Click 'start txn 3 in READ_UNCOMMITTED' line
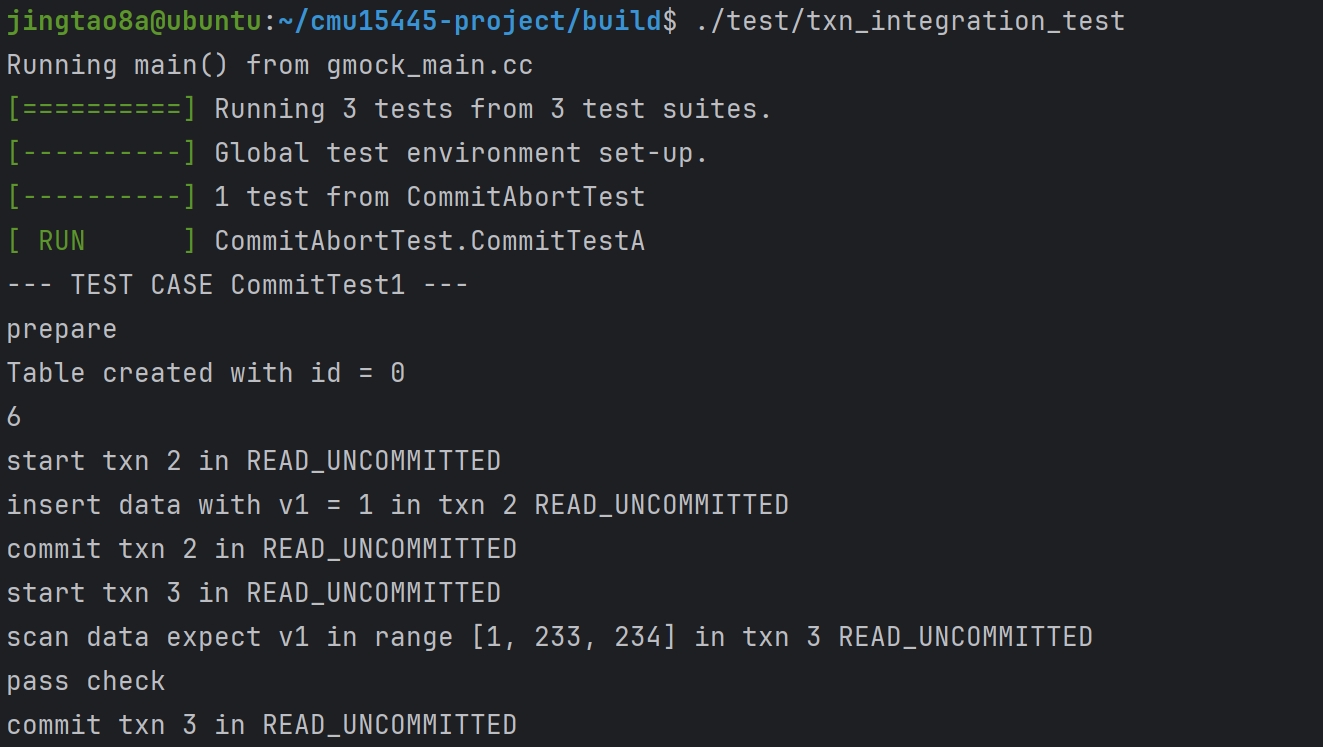 pos(254,593)
